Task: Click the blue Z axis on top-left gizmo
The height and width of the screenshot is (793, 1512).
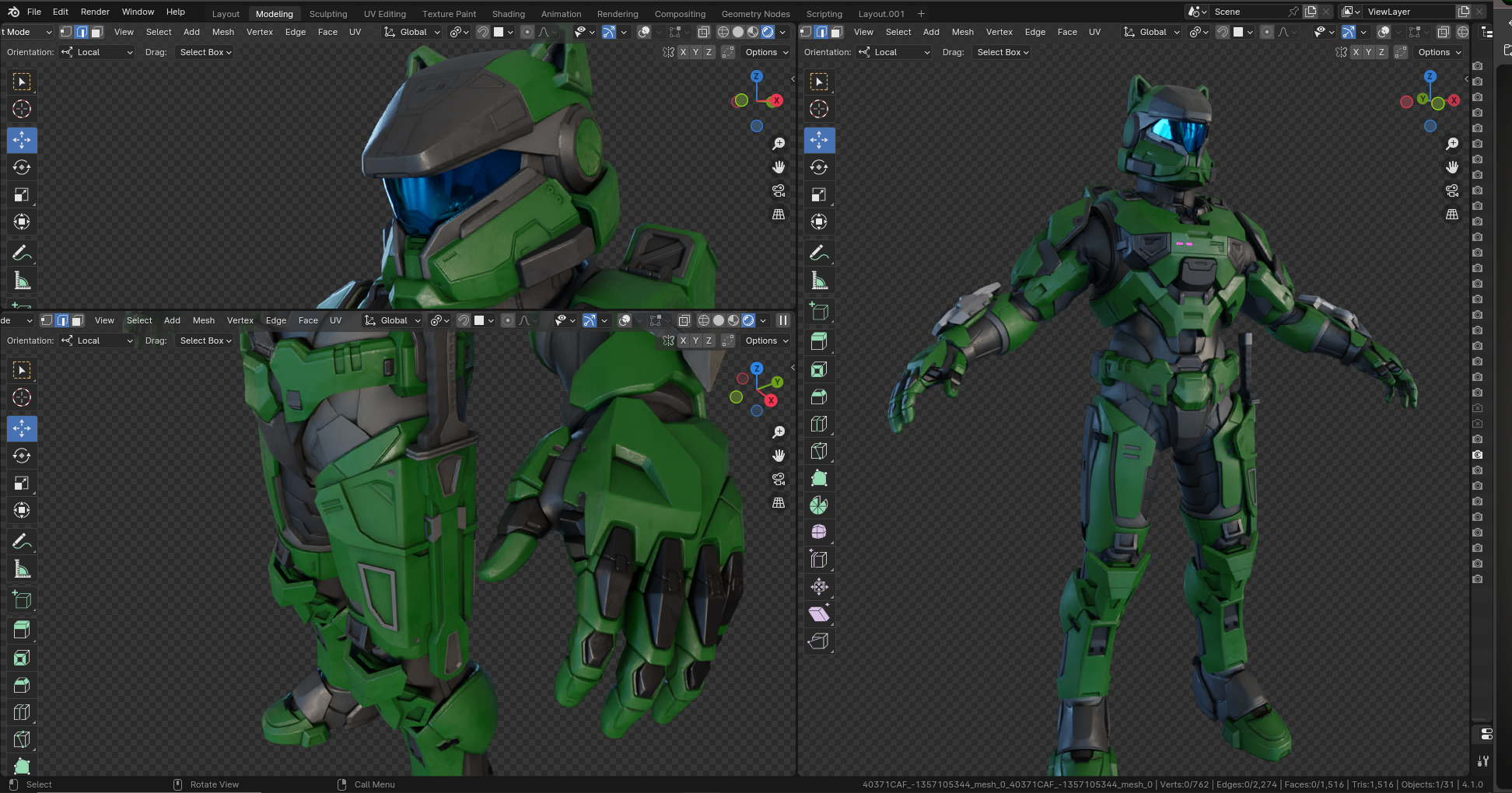Action: [757, 76]
